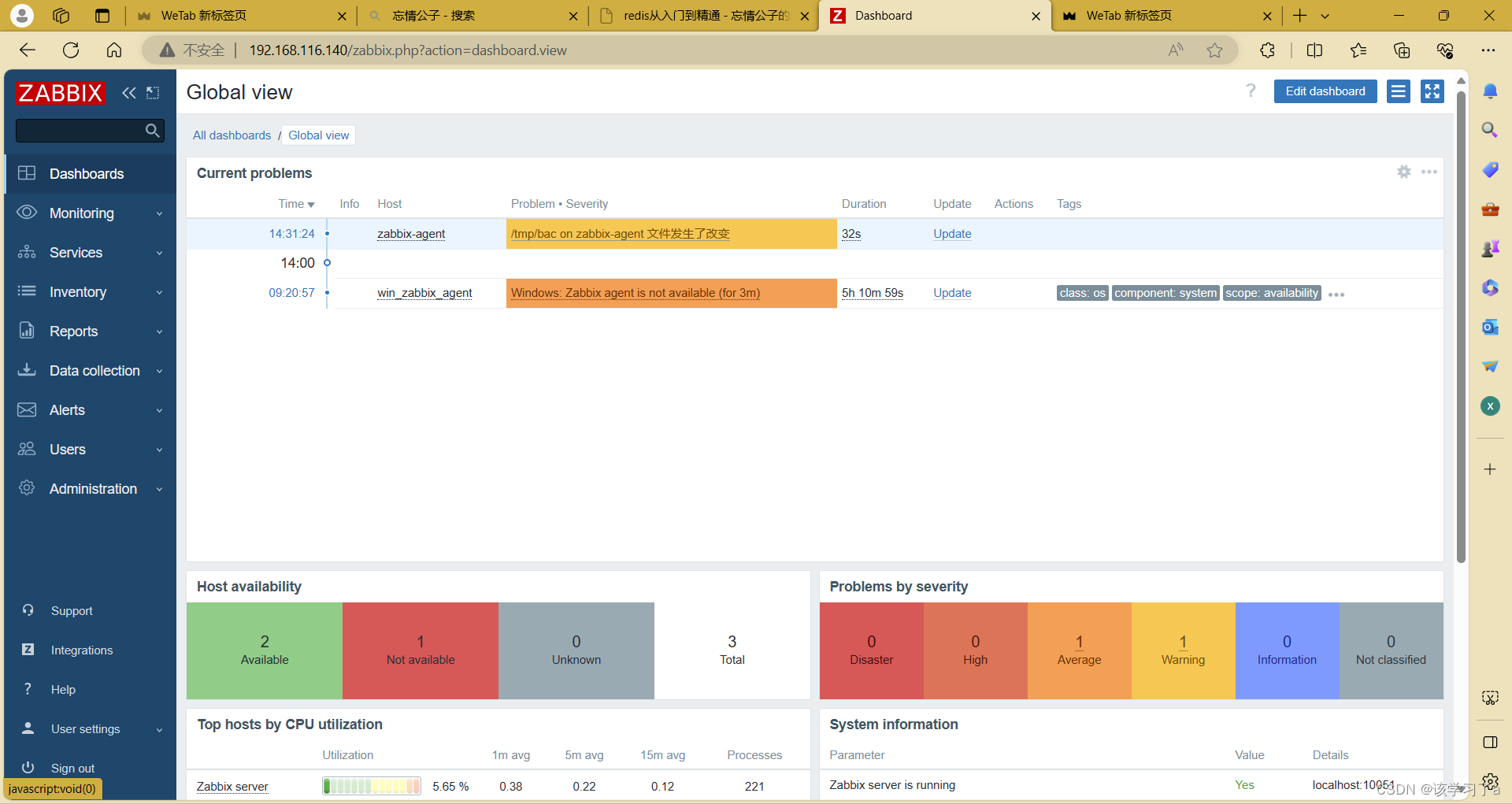Switch to the first WeTab 新标签页 tab

pos(242,16)
